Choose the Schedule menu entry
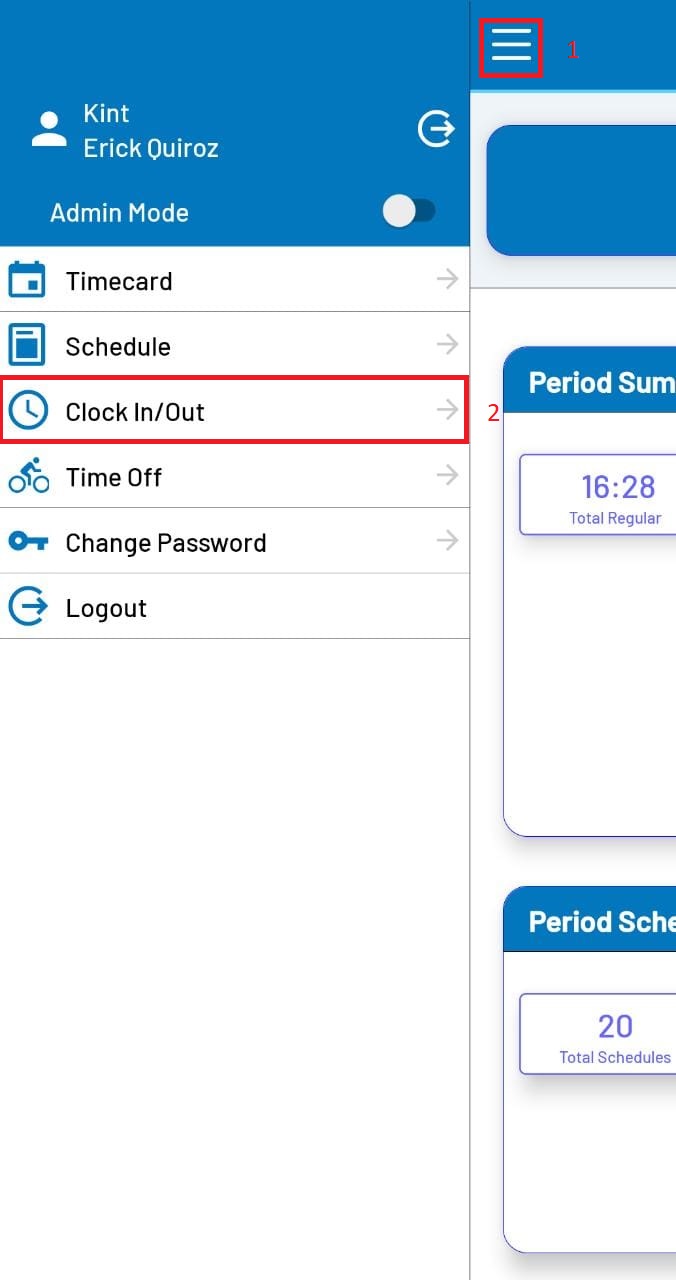This screenshot has height=1280, width=676. (x=118, y=347)
